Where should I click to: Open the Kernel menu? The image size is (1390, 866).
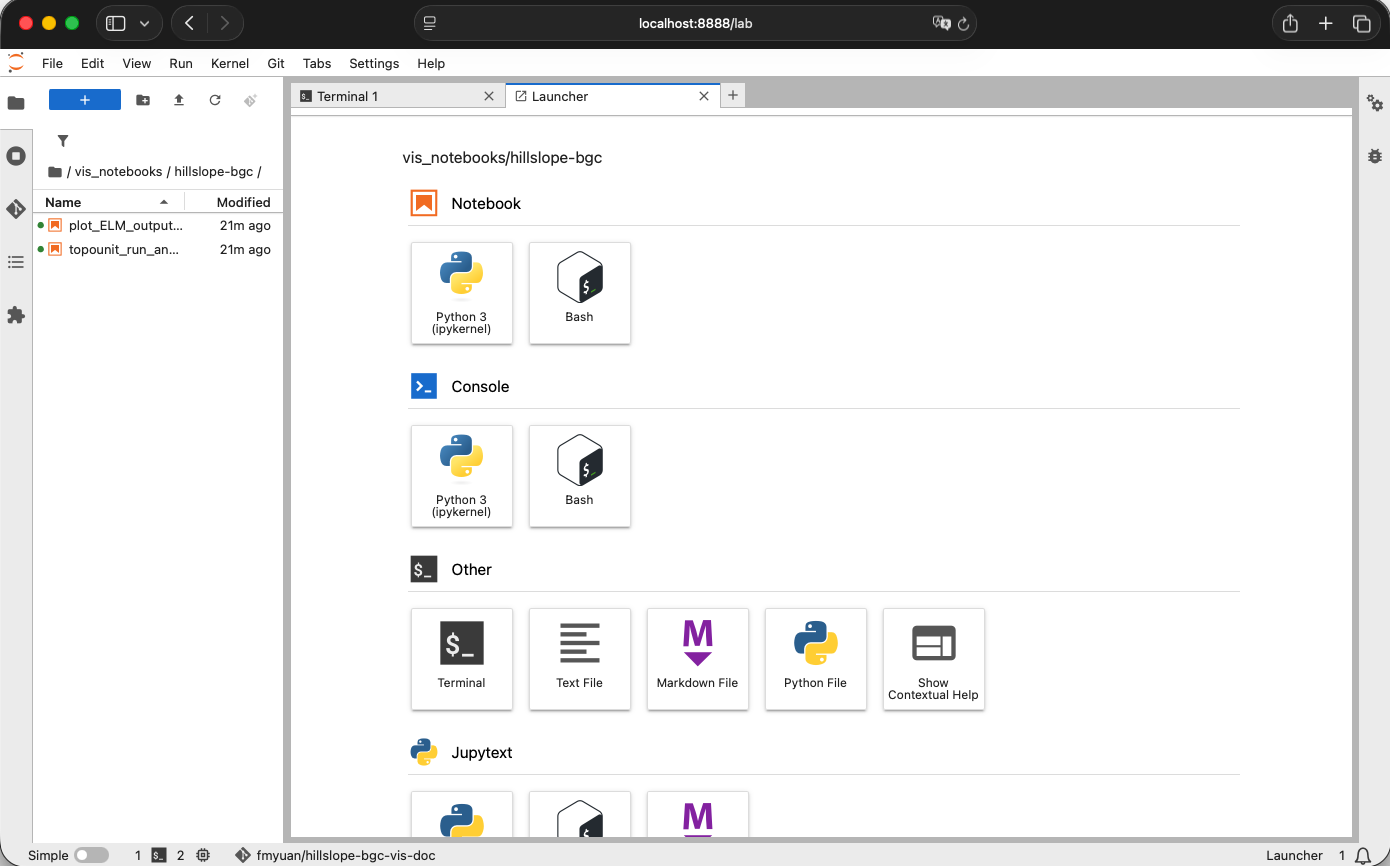tap(229, 63)
